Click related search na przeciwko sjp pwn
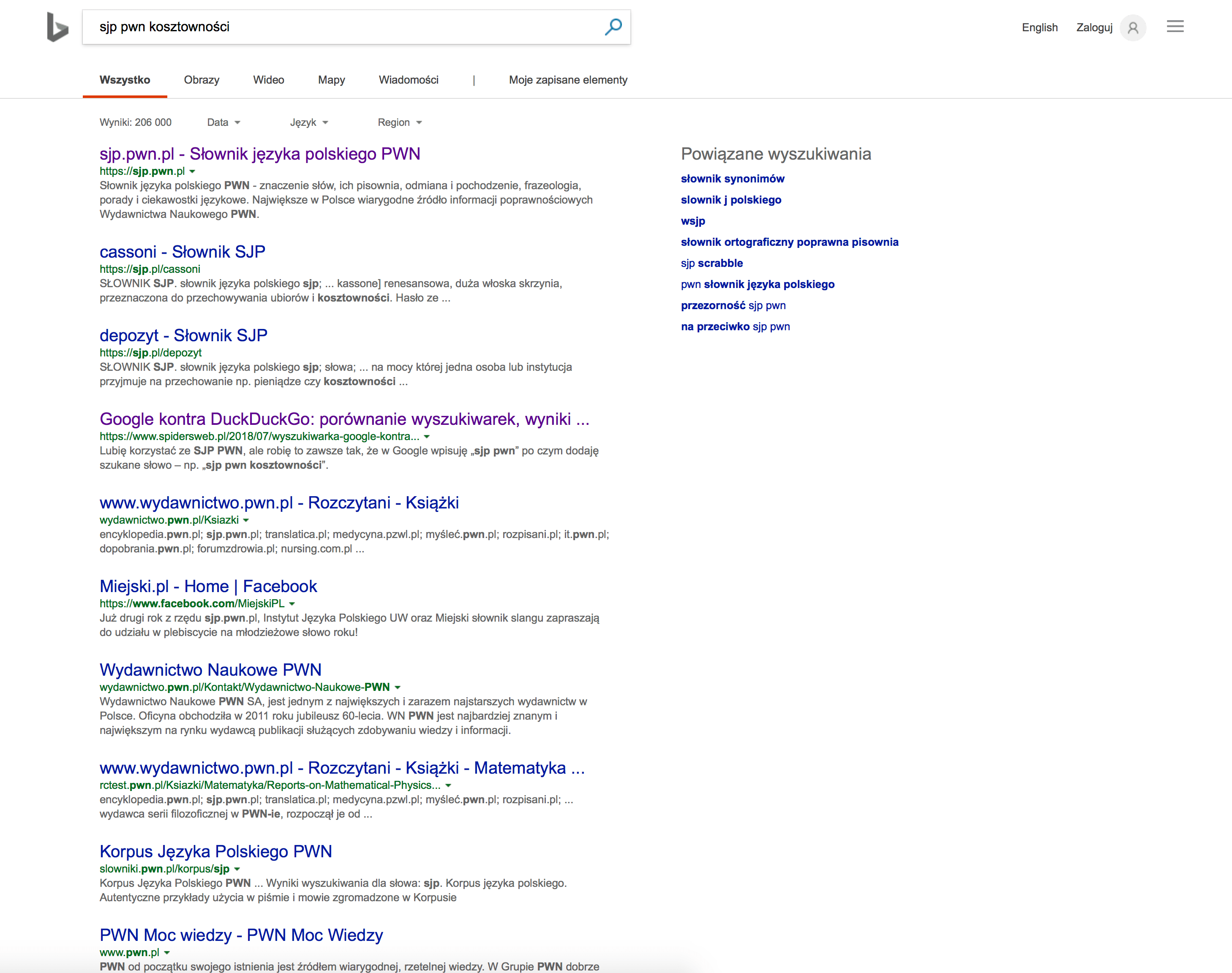Screen dimensions: 1232x973 click(735, 326)
